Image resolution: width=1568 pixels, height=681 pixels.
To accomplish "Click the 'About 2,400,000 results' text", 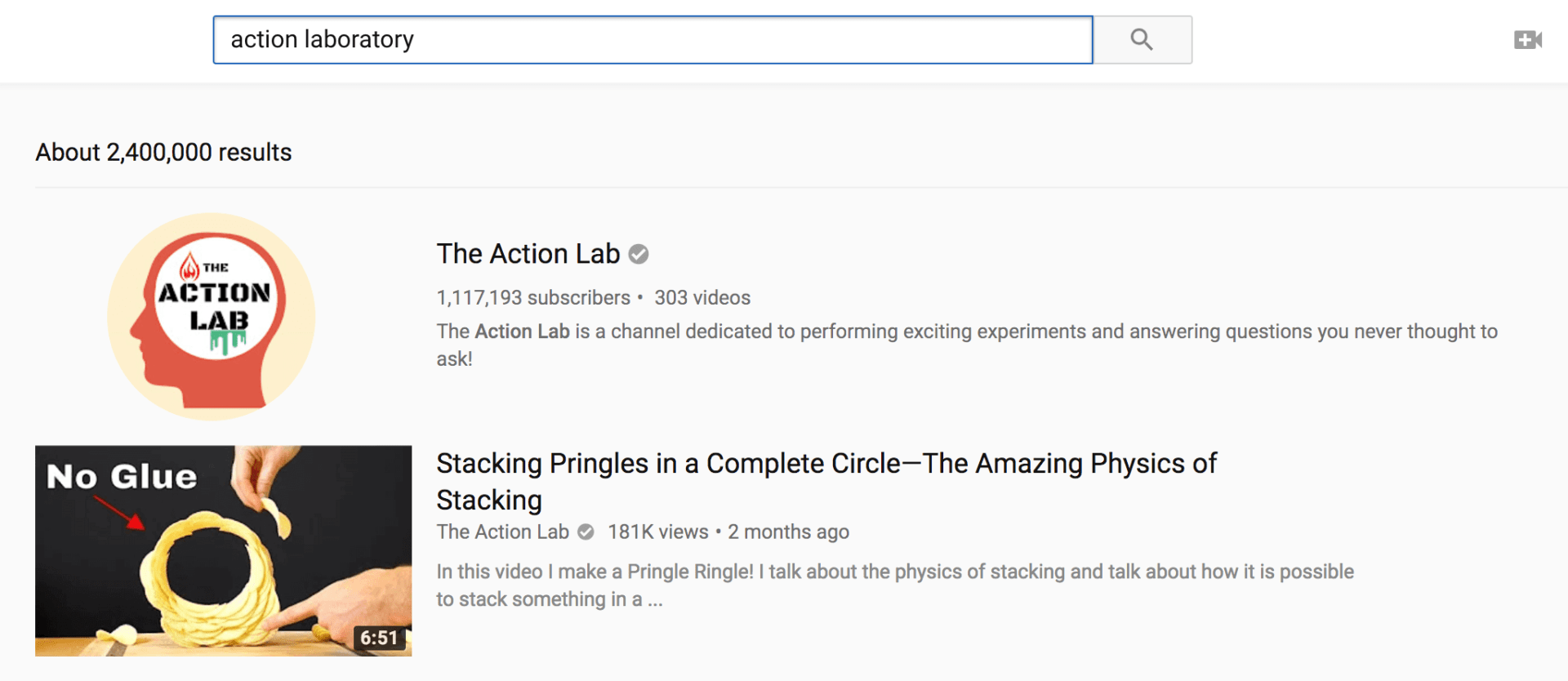I will [163, 153].
